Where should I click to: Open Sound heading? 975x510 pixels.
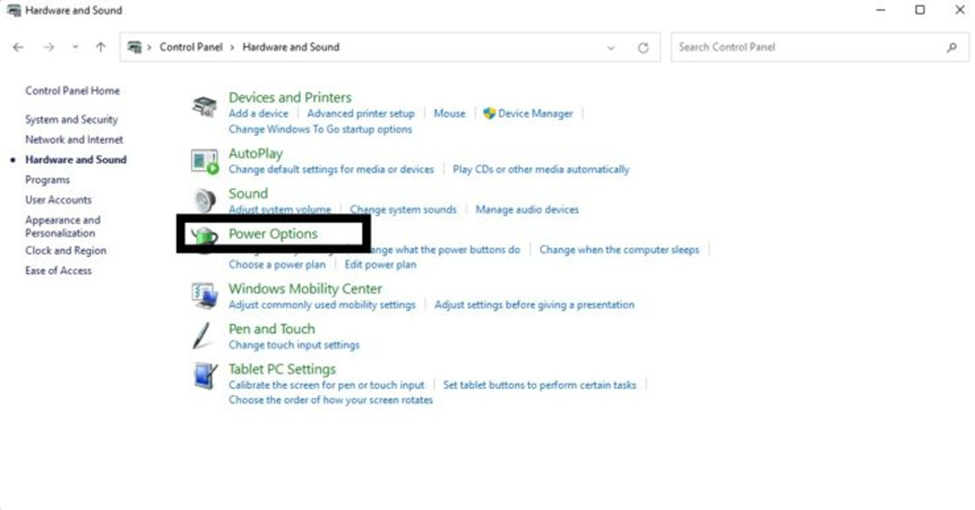(x=248, y=193)
